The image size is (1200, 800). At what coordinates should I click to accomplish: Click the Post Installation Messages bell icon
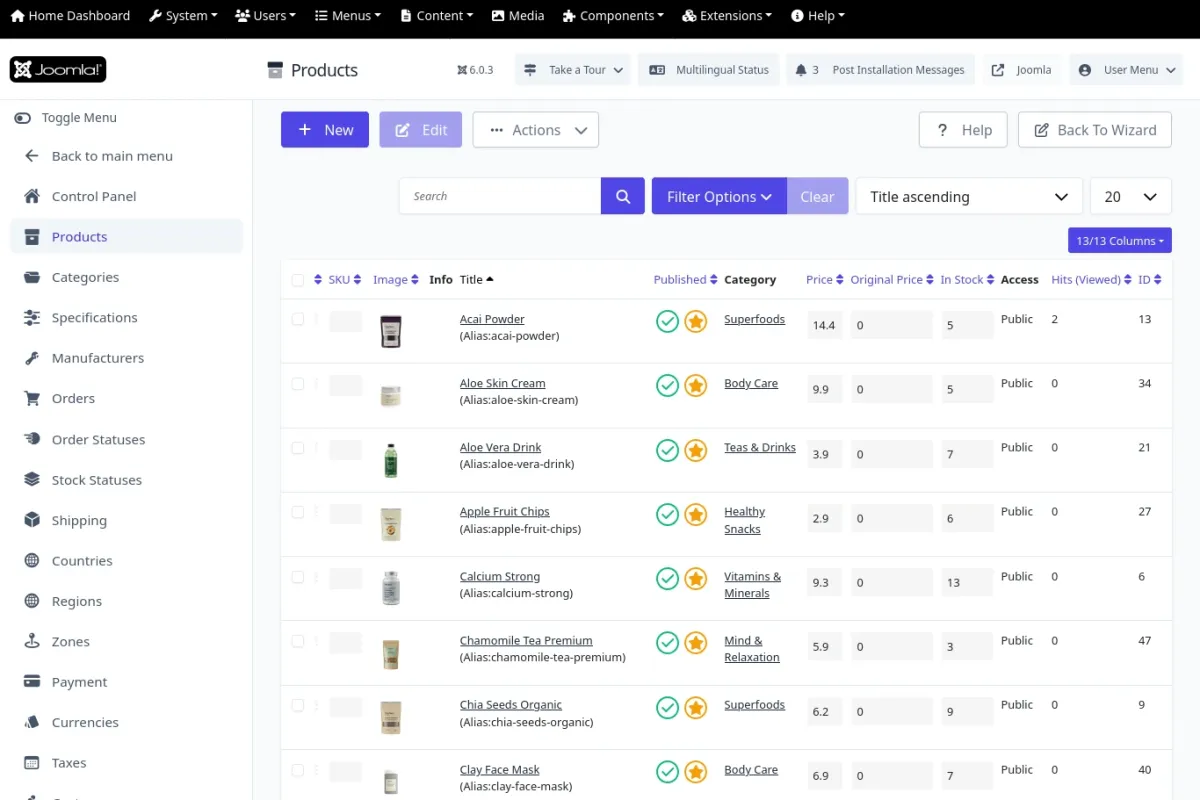[x=801, y=70]
